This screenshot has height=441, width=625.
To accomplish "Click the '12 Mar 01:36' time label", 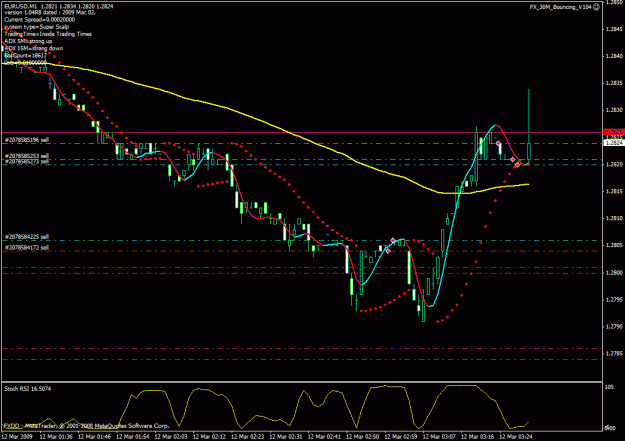I will (56, 437).
